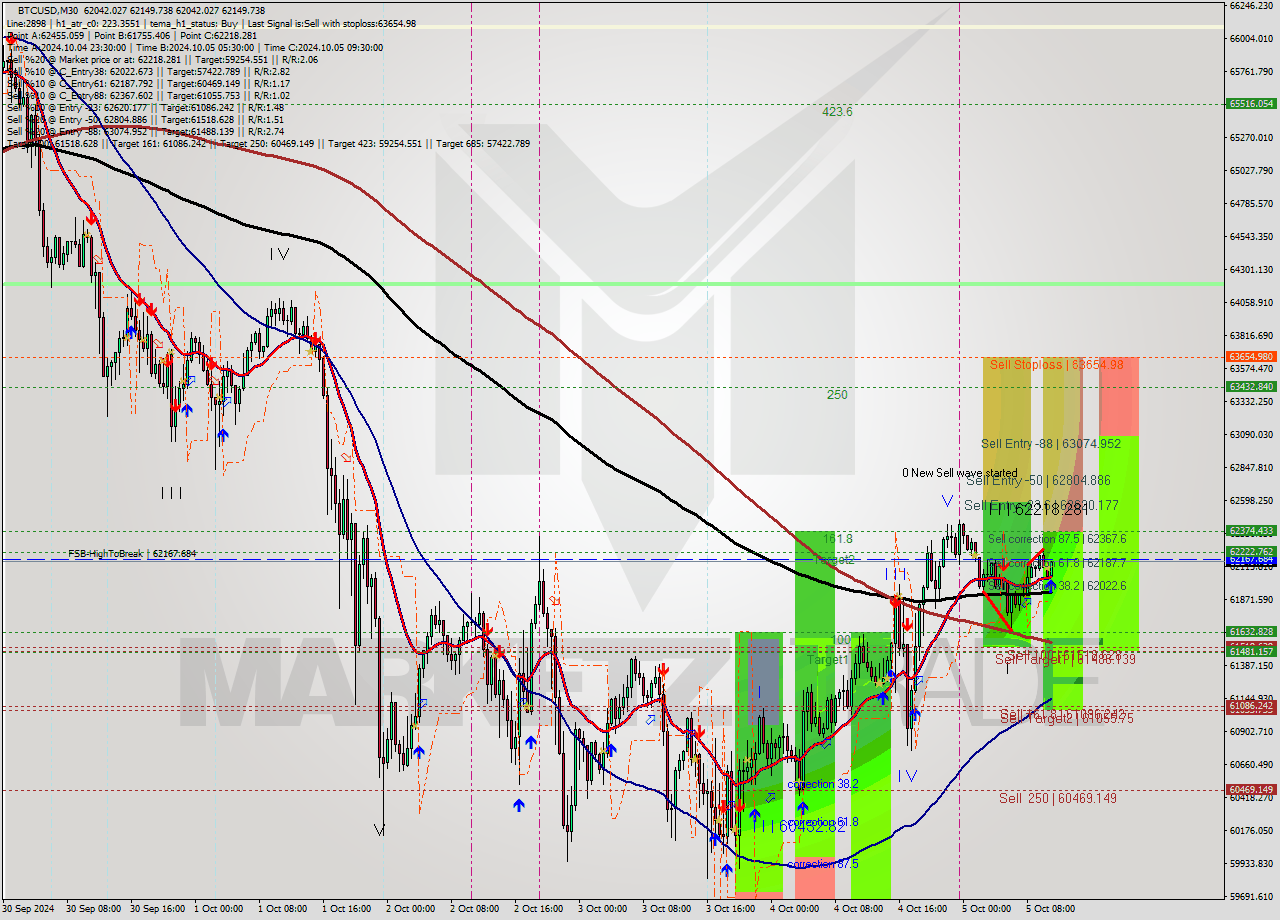This screenshot has height=920, width=1280.
Task: Click the '5 Oct 00:00' time label
Action: tap(987, 909)
